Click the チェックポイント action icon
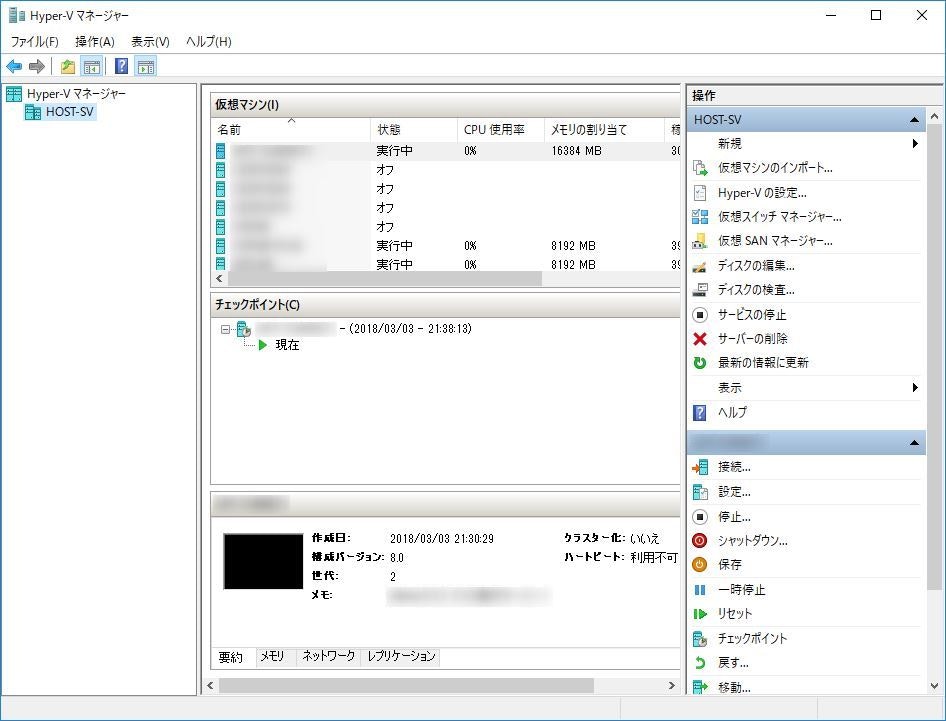 click(x=700, y=638)
